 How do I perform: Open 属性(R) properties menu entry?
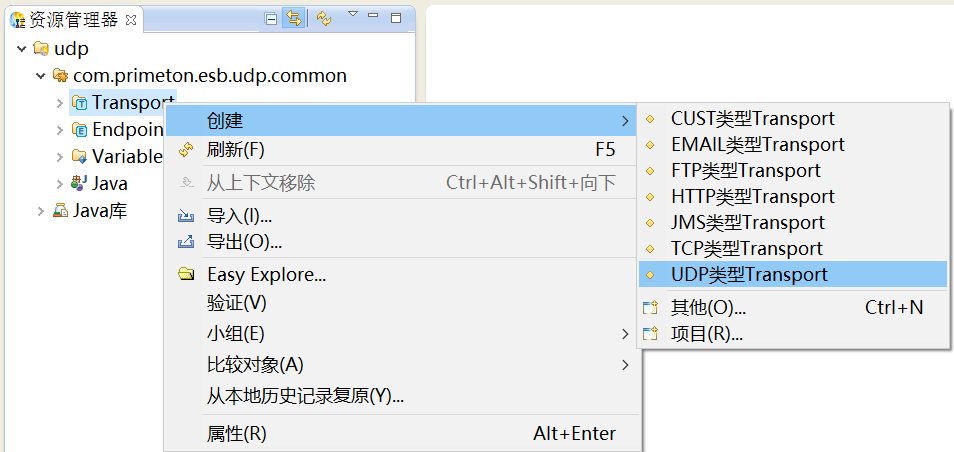[236, 433]
